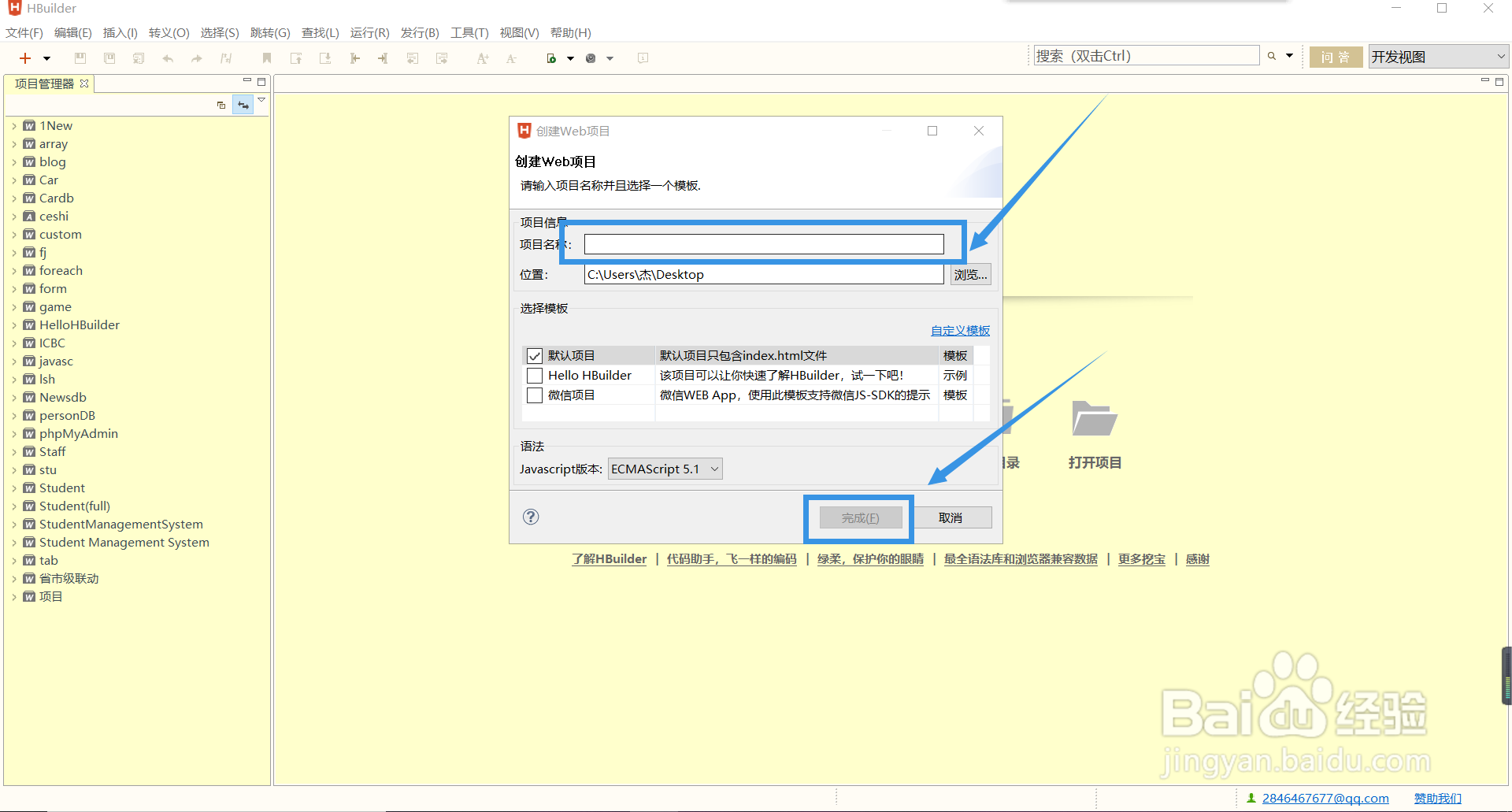
Task: Click the Save As toolbar icon
Action: click(109, 58)
